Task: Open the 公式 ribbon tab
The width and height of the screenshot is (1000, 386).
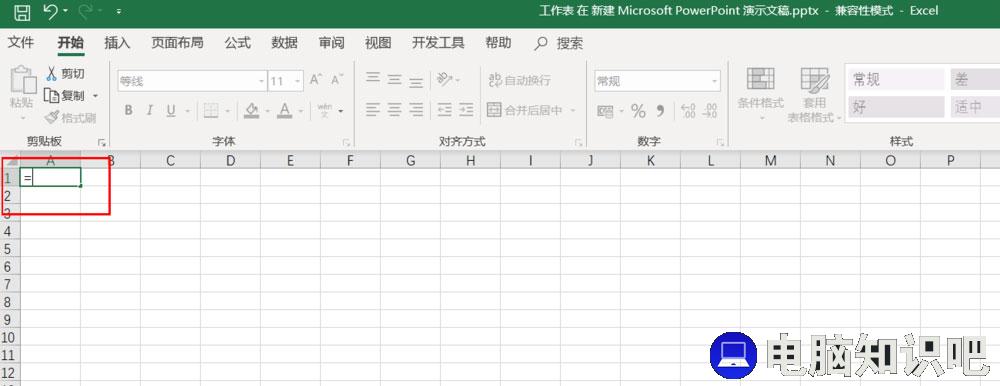Action: (x=237, y=43)
